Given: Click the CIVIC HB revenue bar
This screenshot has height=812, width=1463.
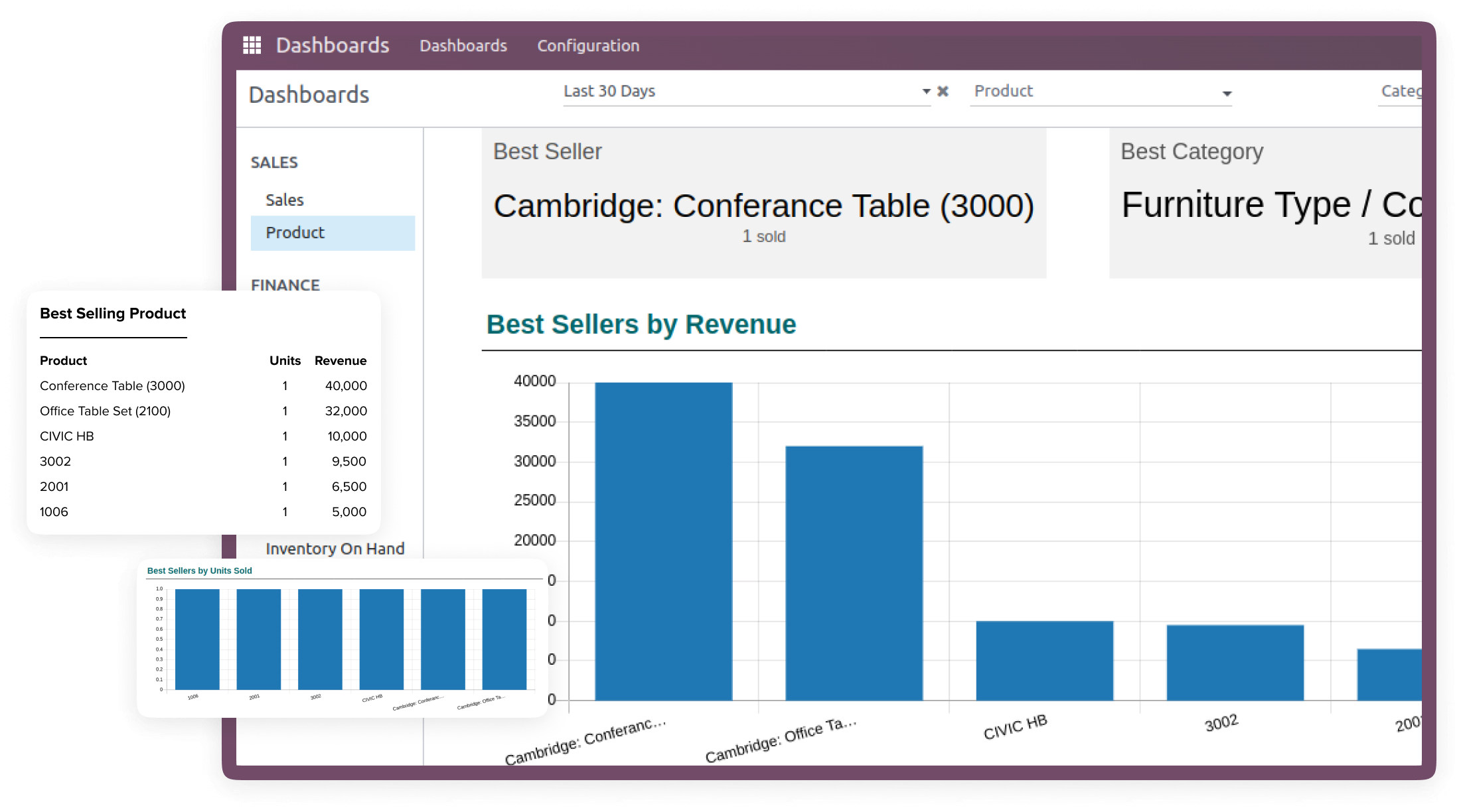Looking at the screenshot, I should (x=1044, y=660).
